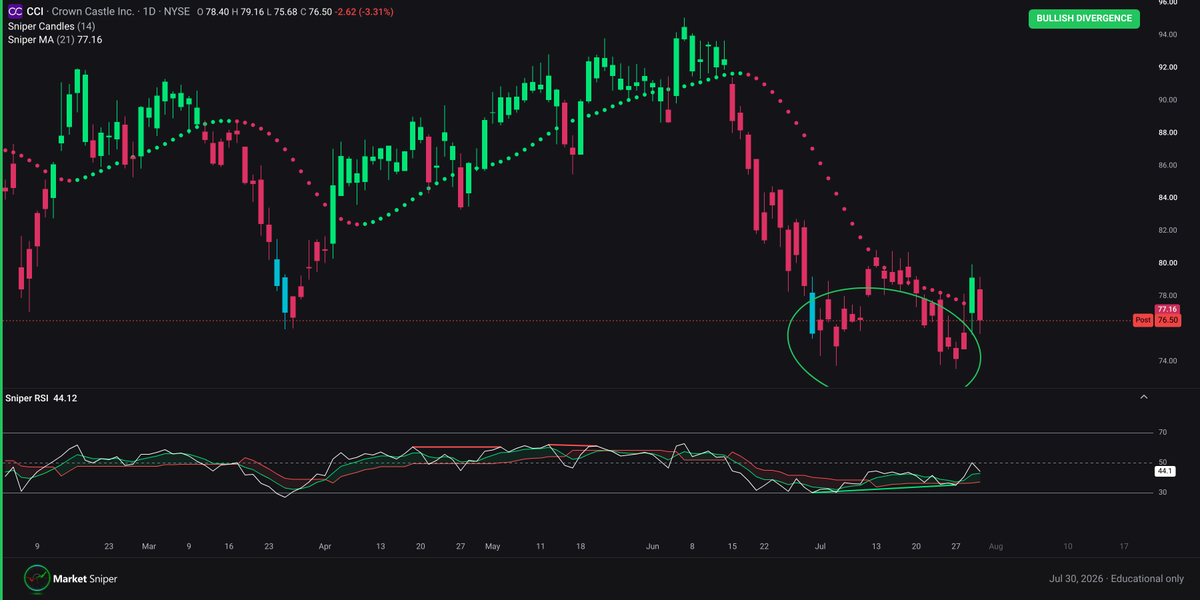Click the Jun date axis label
This screenshot has height=600, width=1200.
click(653, 547)
